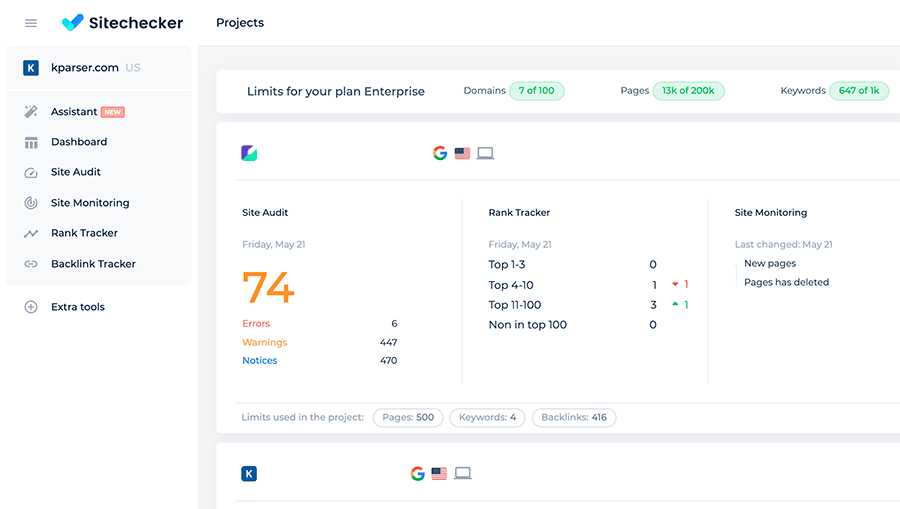
Task: Go to Rank Tracker menu item
Action: 84,233
